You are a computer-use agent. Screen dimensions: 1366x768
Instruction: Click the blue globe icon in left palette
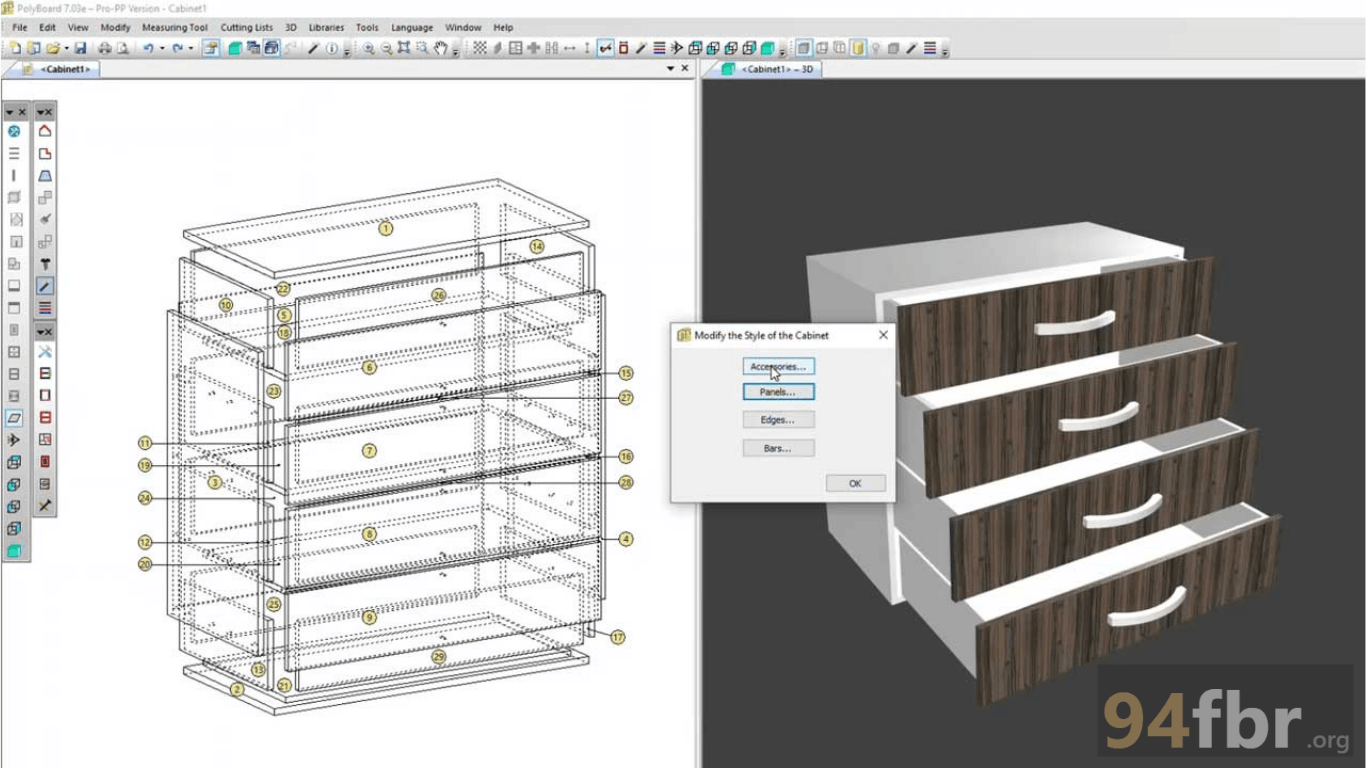(x=14, y=131)
